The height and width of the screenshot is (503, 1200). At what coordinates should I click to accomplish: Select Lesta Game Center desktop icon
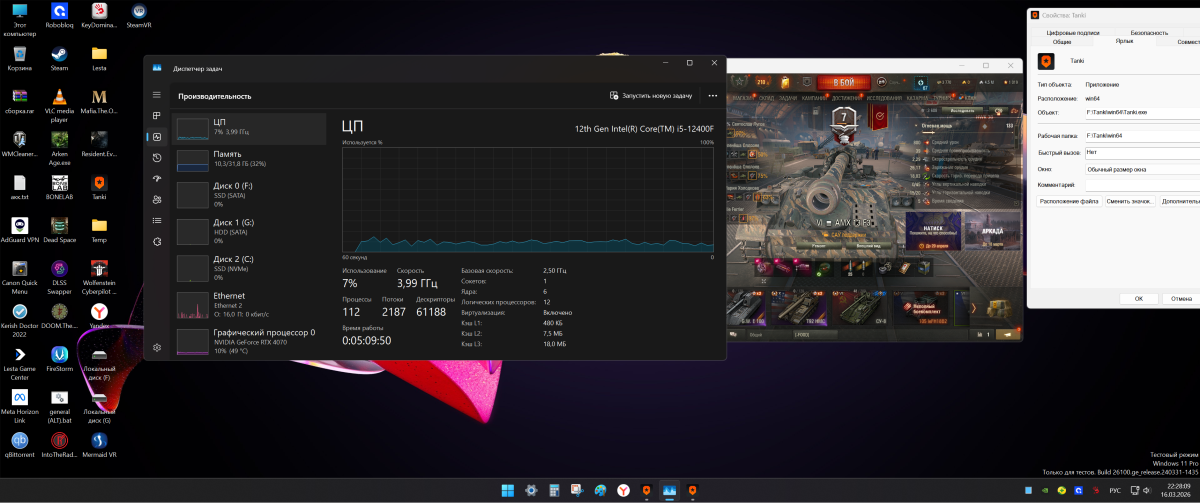click(19, 361)
